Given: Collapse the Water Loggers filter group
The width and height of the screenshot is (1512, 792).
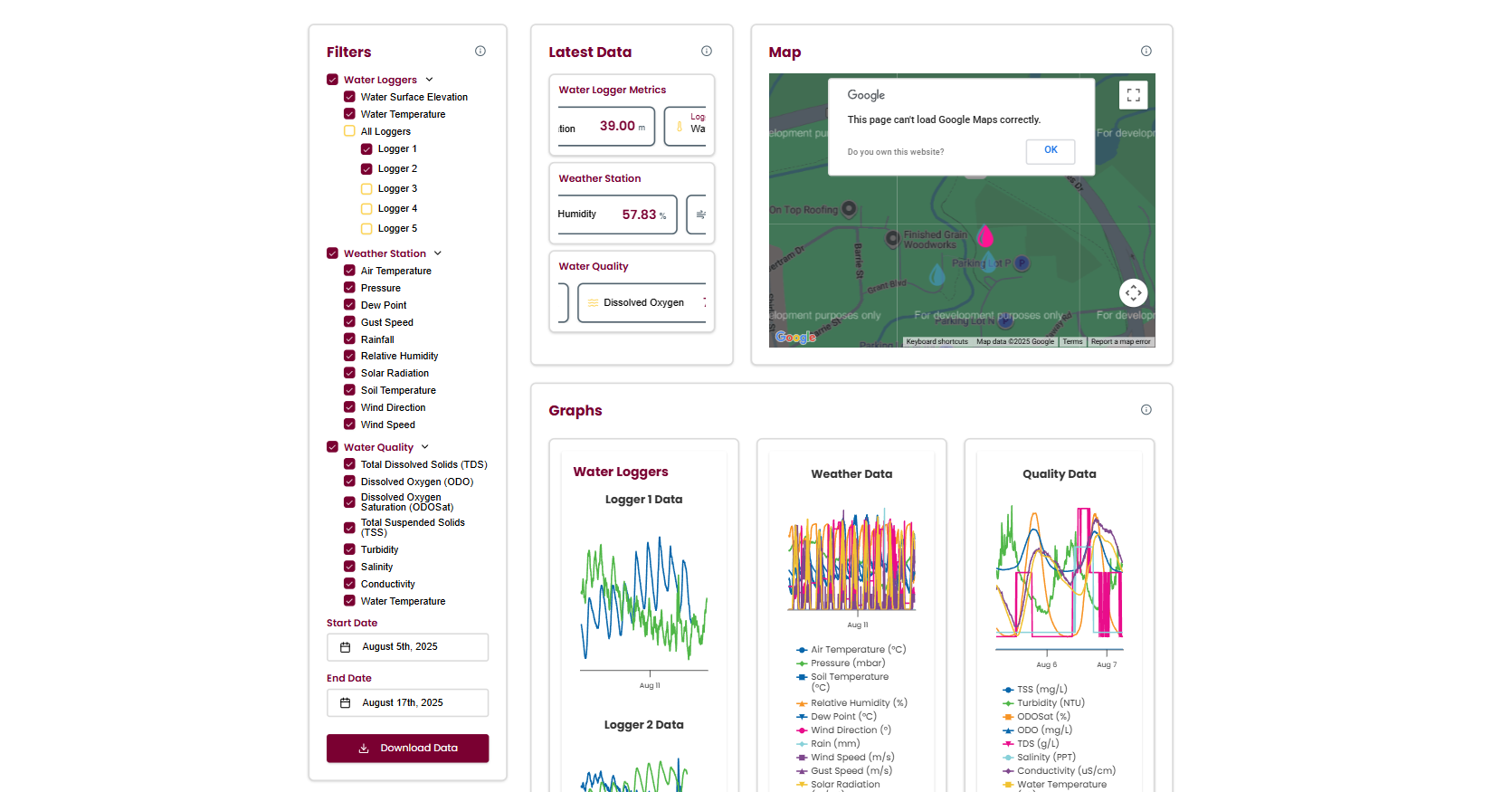Looking at the screenshot, I should pos(430,80).
